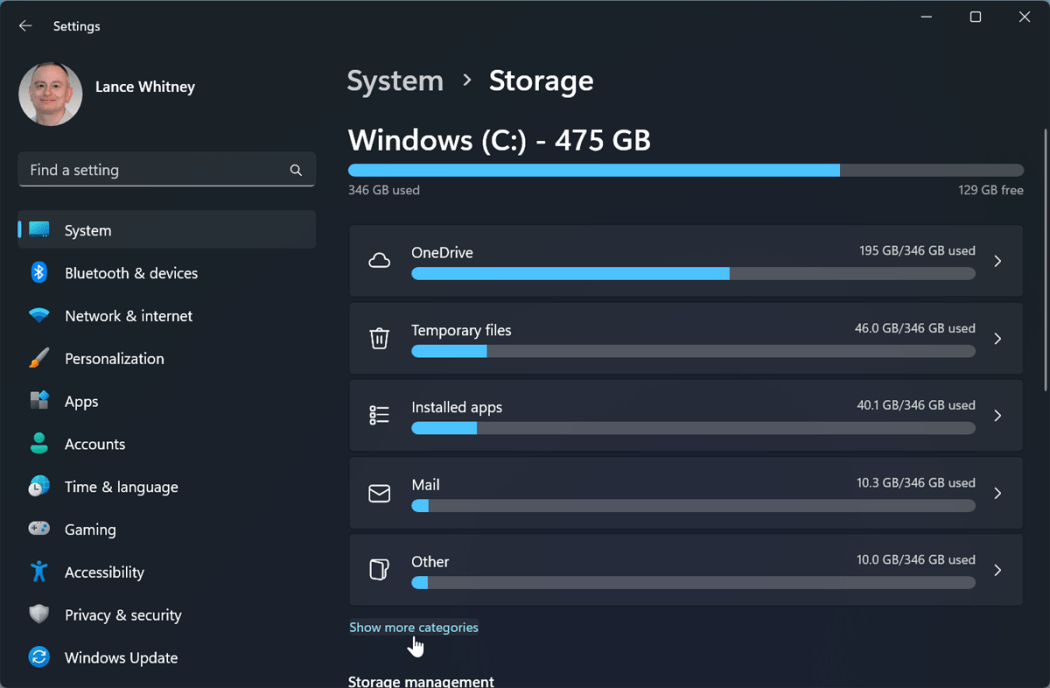Open Network & internet settings
1050x688 pixels.
click(129, 316)
